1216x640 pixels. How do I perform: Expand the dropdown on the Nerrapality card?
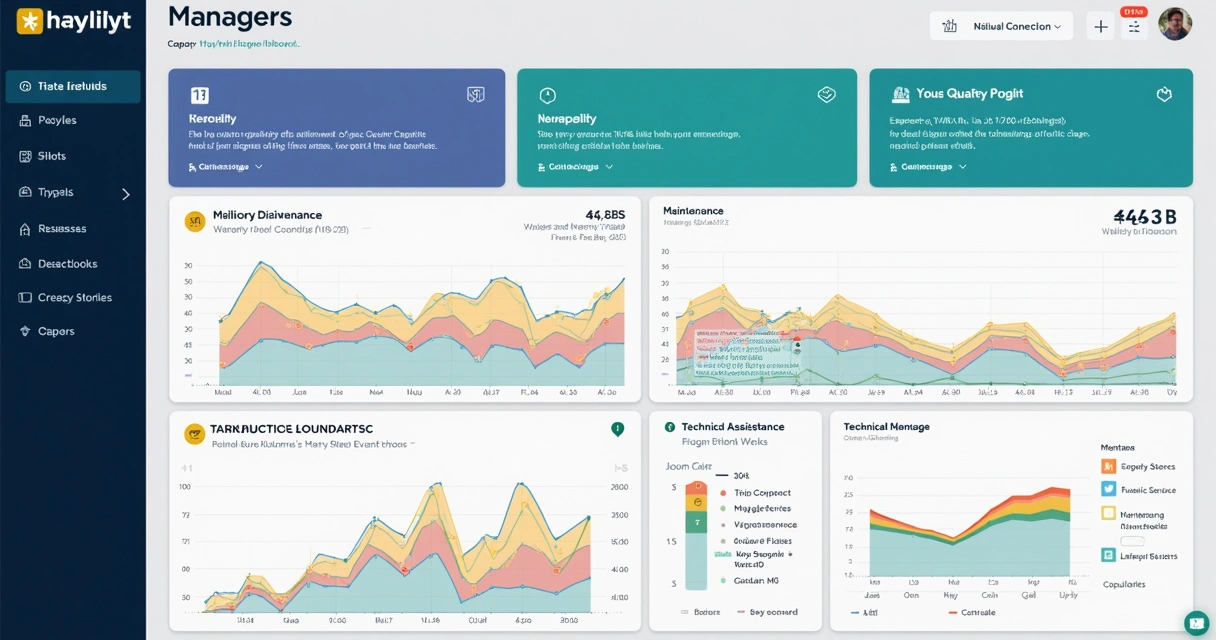(x=575, y=167)
